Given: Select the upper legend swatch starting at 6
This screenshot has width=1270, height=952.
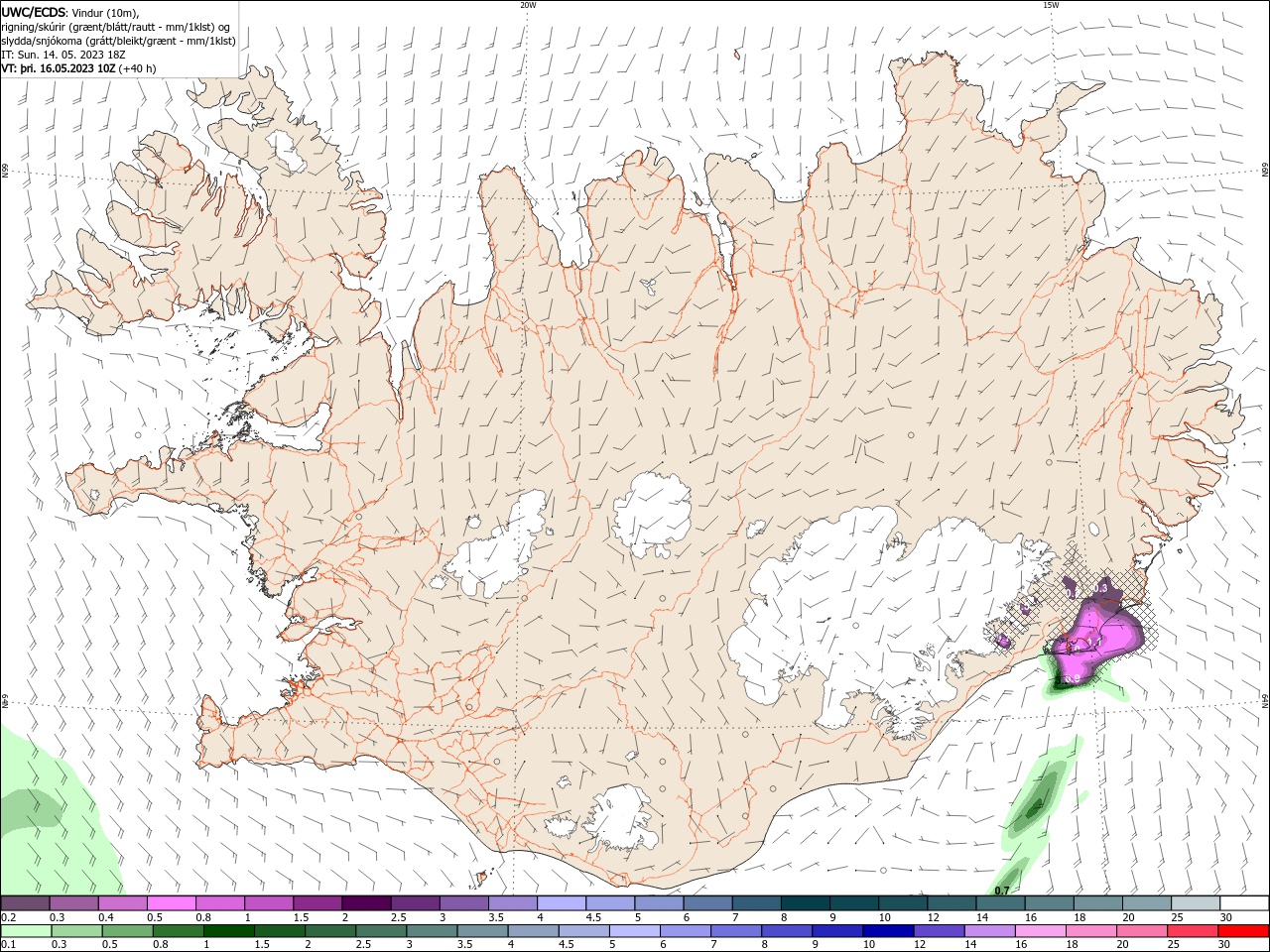Looking at the screenshot, I should pos(707,903).
